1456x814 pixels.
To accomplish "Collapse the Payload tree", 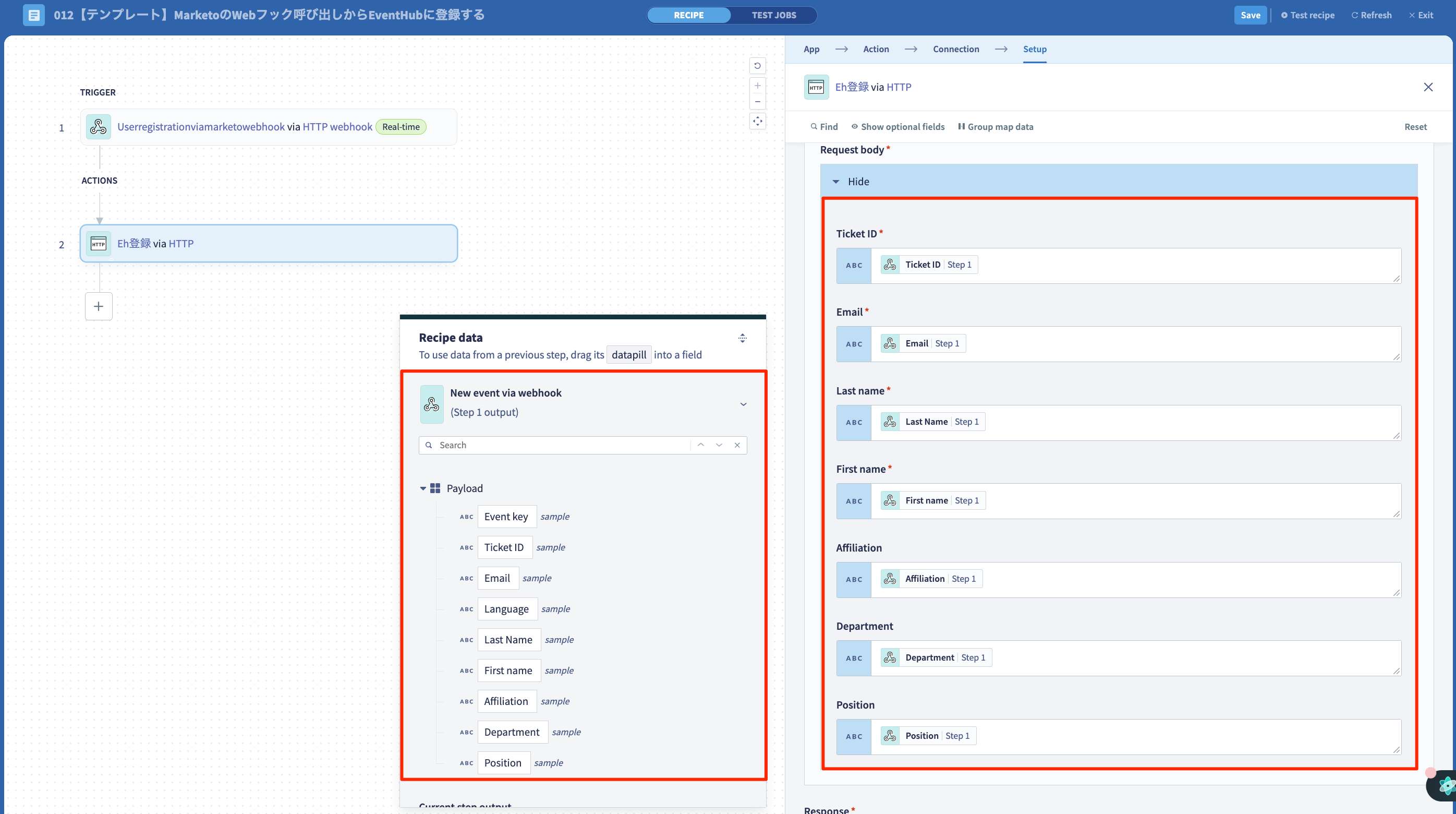I will pyautogui.click(x=422, y=488).
